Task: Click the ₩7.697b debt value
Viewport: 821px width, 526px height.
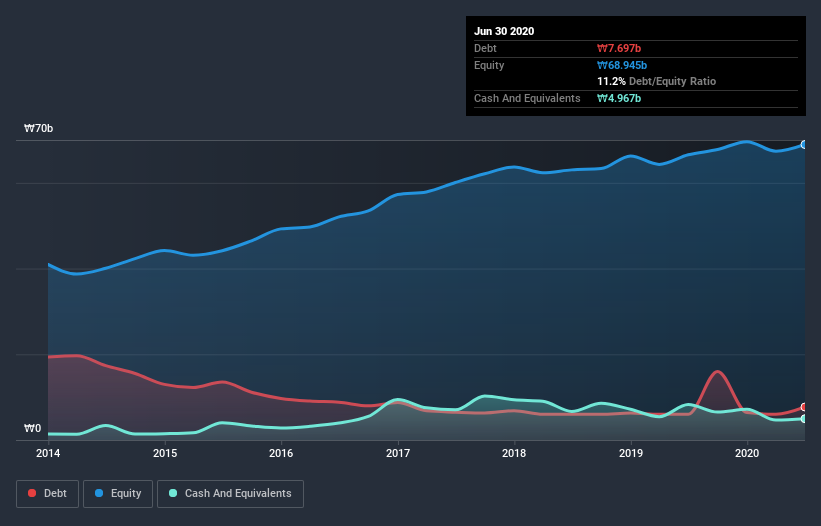Action: [619, 48]
